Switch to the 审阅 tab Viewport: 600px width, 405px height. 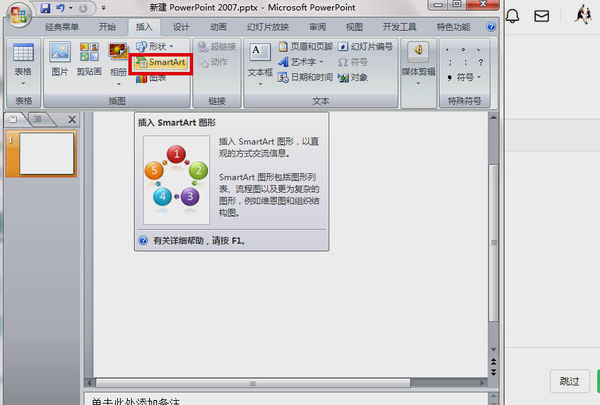[317, 27]
